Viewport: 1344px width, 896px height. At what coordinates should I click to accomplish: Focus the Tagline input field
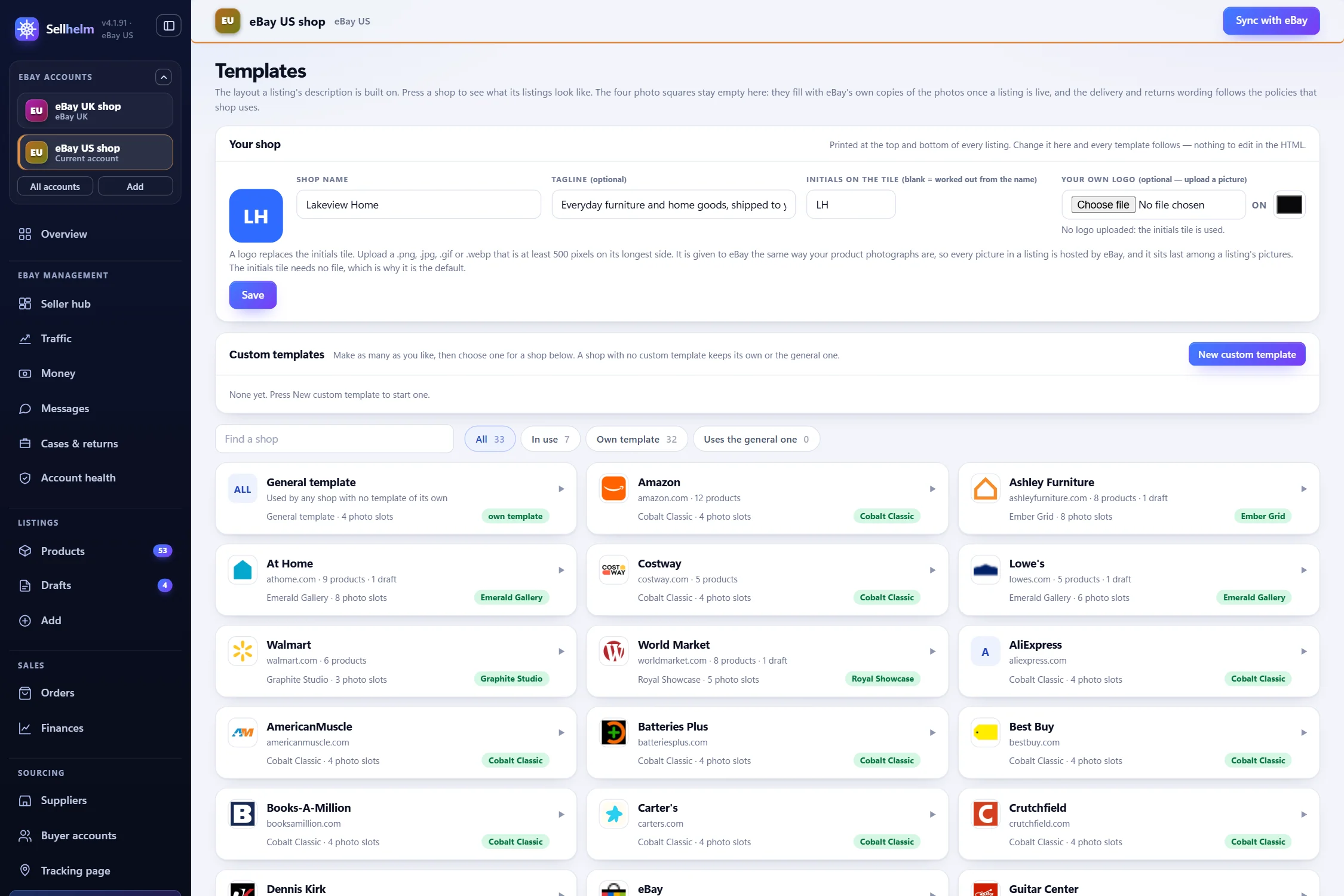coord(674,205)
